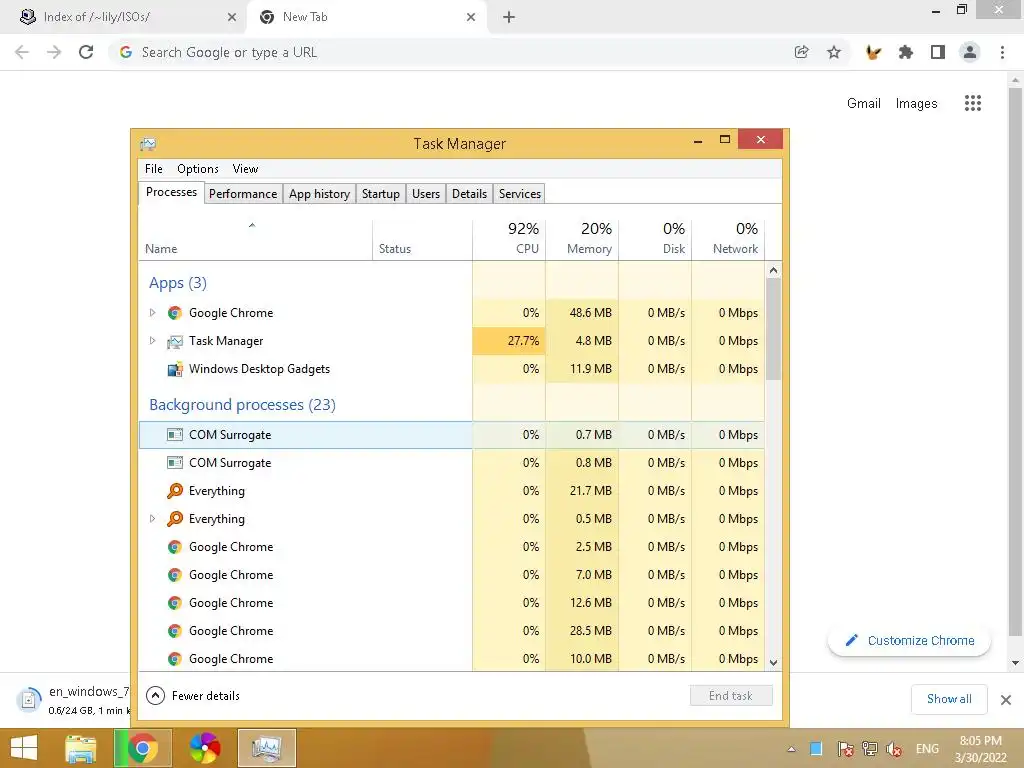Click Show all downloads button
Screen dimensions: 1024x768
949,699
